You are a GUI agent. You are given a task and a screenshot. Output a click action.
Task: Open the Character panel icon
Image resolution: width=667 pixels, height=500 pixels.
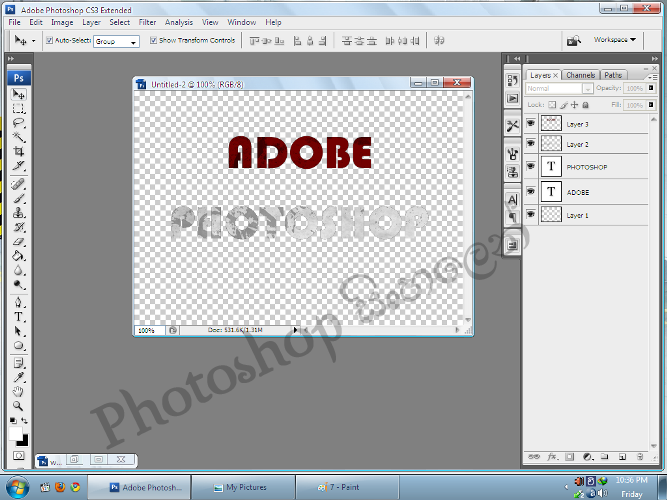click(513, 200)
